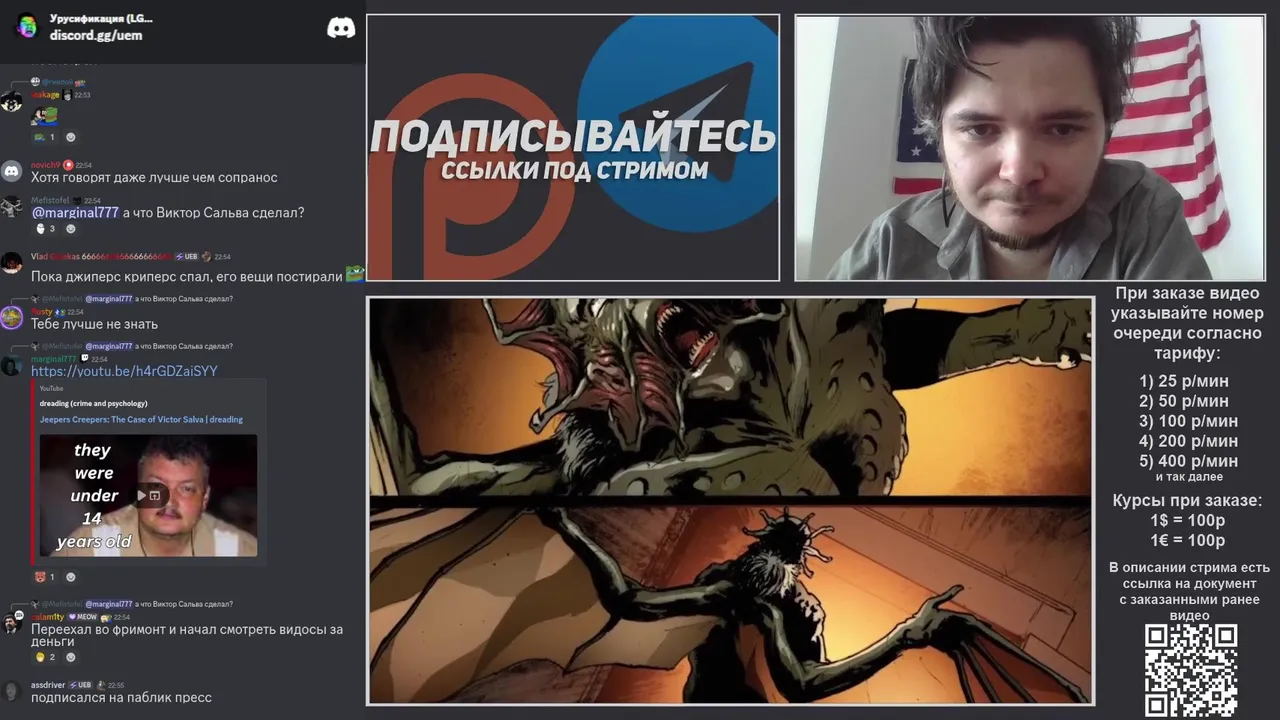Click the 'Курсы при заказе:' heading
1280x720 pixels.
[1188, 501]
